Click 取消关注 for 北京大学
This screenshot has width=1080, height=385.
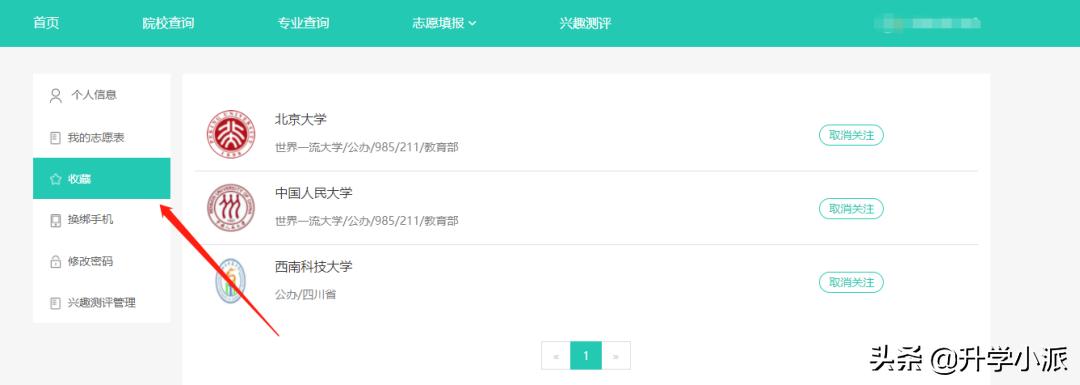pyautogui.click(x=851, y=135)
